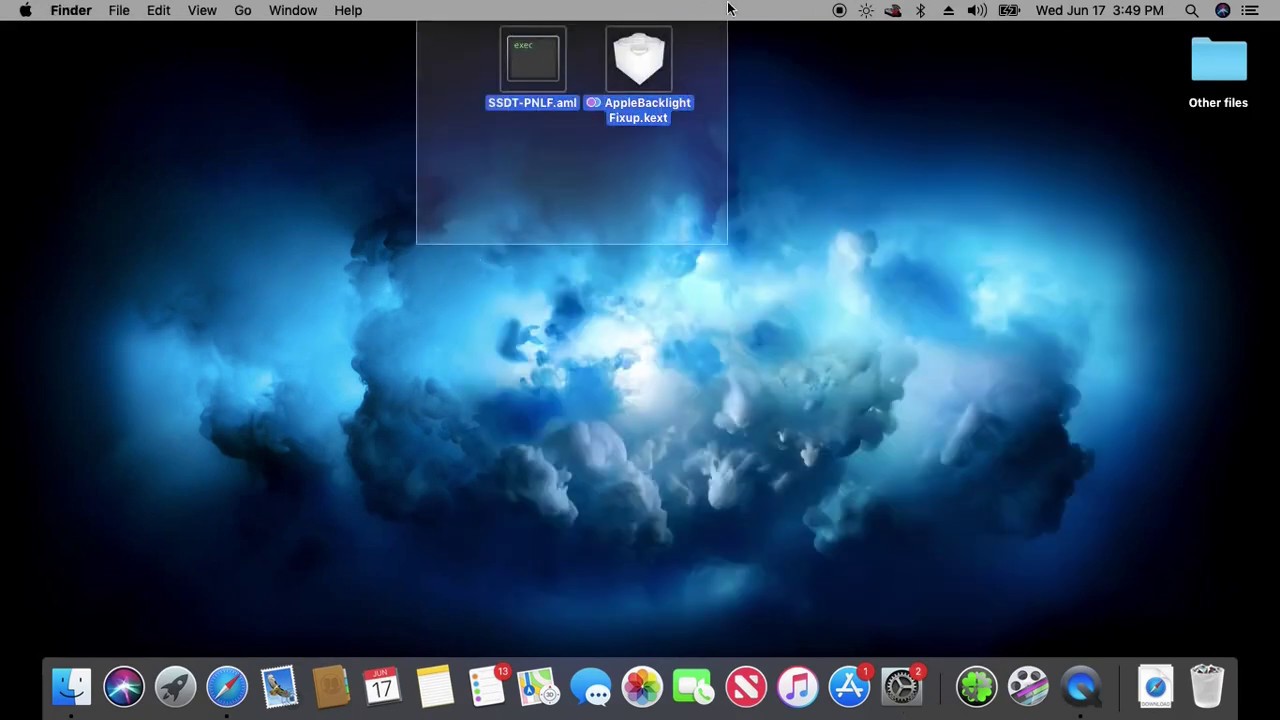Open Launchpad rocket icon in Dock
The height and width of the screenshot is (720, 1280).
click(175, 687)
